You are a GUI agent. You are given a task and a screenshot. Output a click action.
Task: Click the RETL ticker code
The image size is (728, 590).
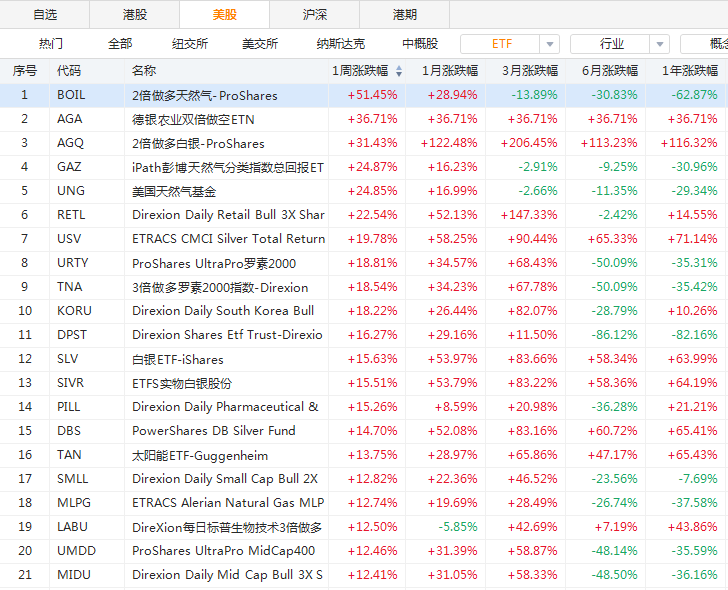click(x=71, y=215)
